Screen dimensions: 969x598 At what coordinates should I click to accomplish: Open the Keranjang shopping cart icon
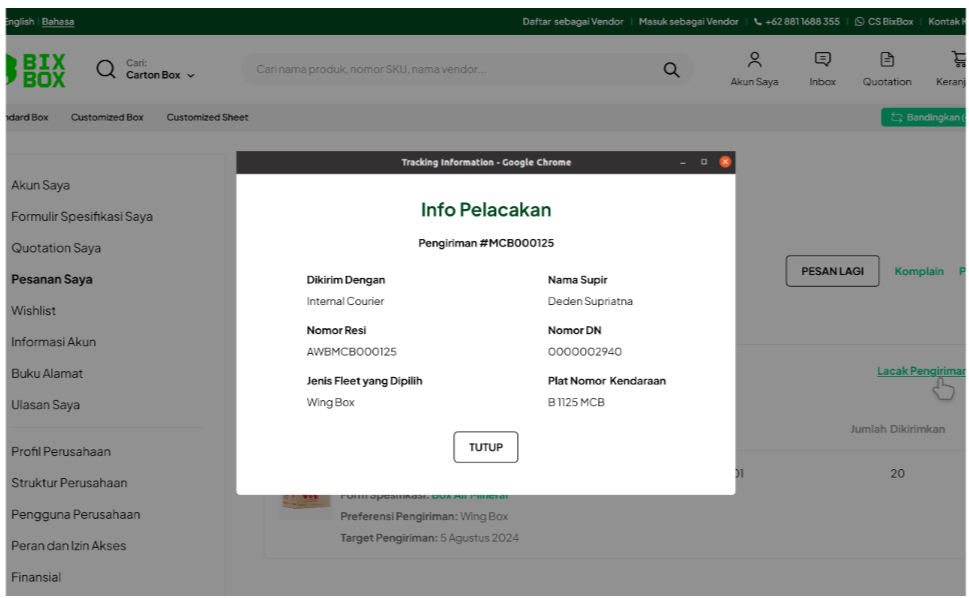click(955, 69)
